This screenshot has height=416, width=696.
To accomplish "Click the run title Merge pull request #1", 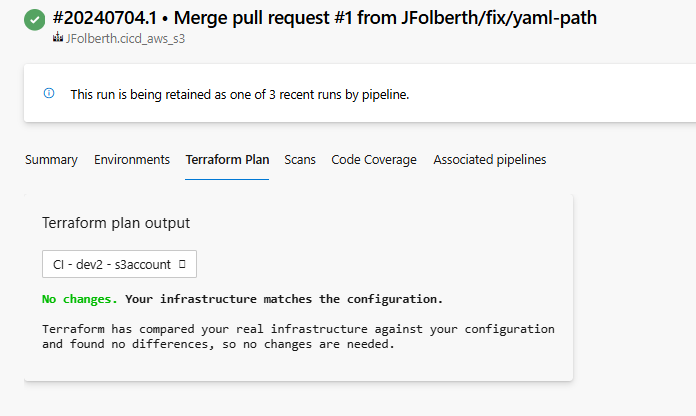I will (385, 18).
